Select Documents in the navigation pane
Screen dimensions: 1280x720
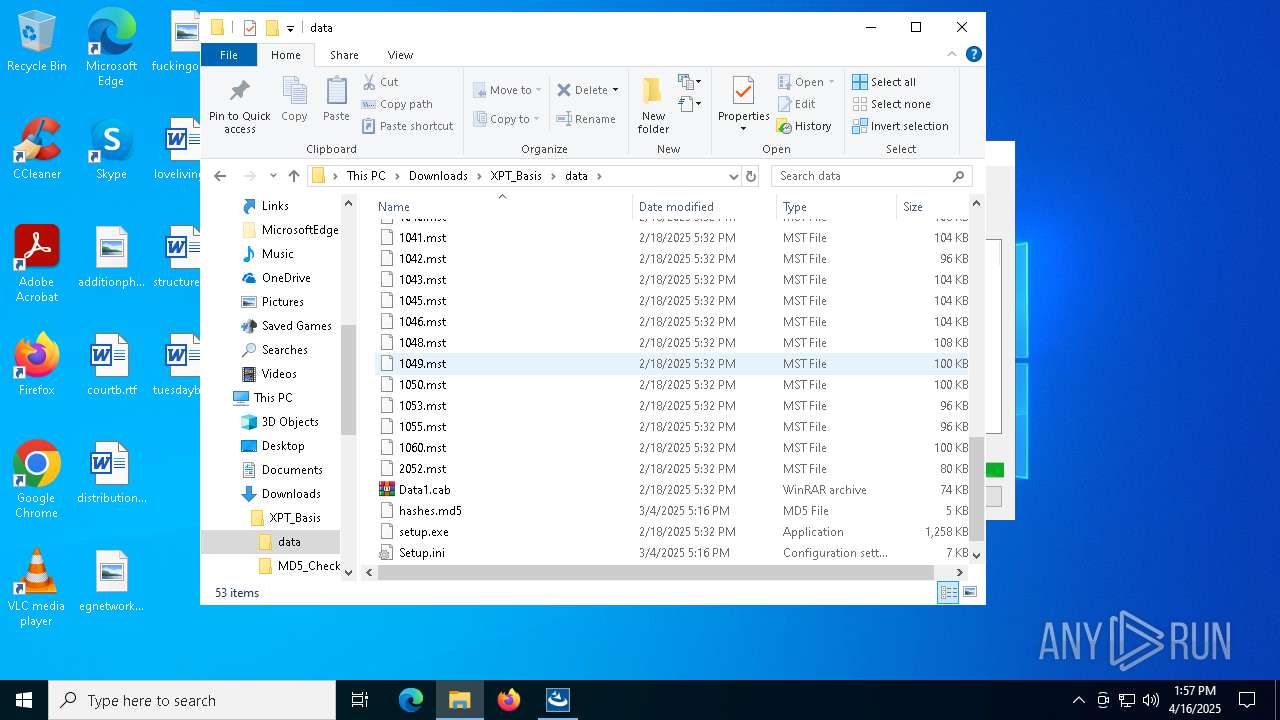click(292, 470)
